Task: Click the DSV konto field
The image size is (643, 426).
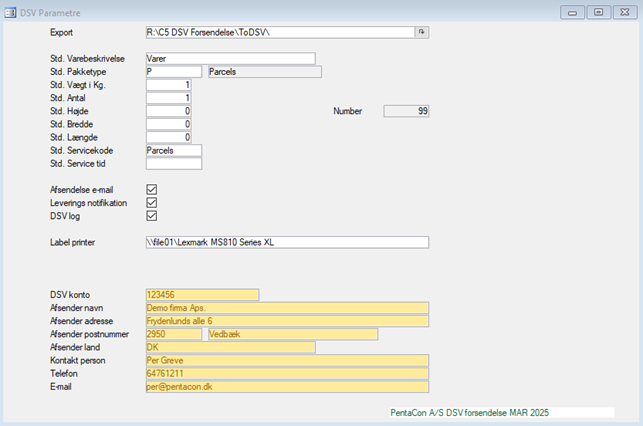Action: point(201,295)
